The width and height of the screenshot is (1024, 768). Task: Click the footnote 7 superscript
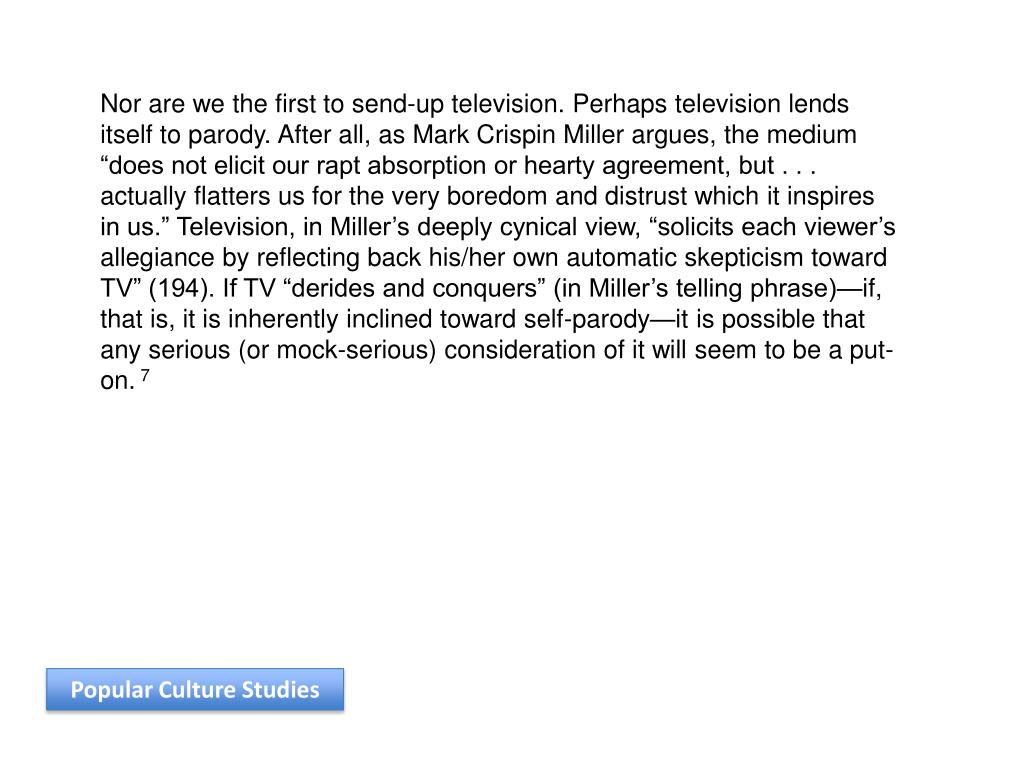pyautogui.click(x=145, y=376)
